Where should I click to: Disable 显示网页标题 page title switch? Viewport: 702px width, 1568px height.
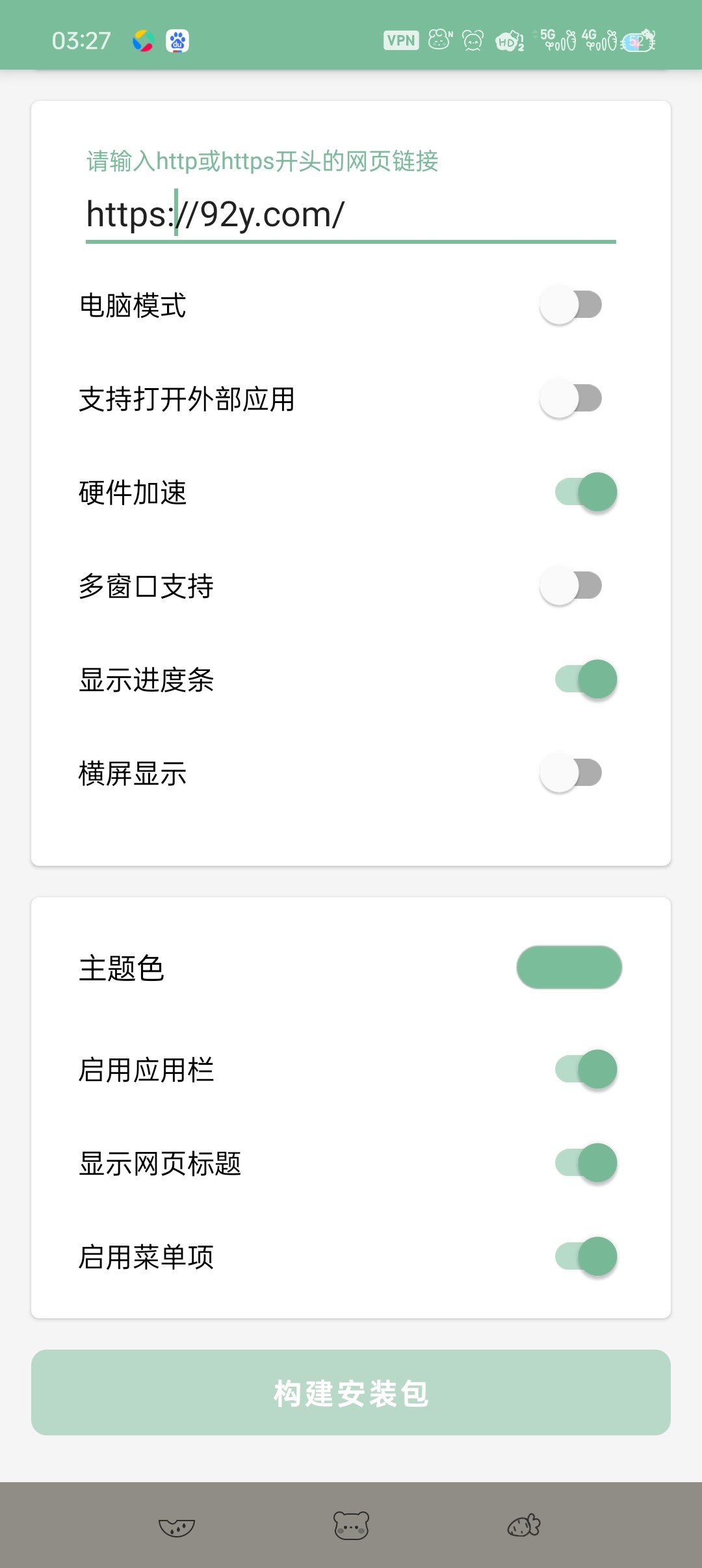coord(585,1163)
